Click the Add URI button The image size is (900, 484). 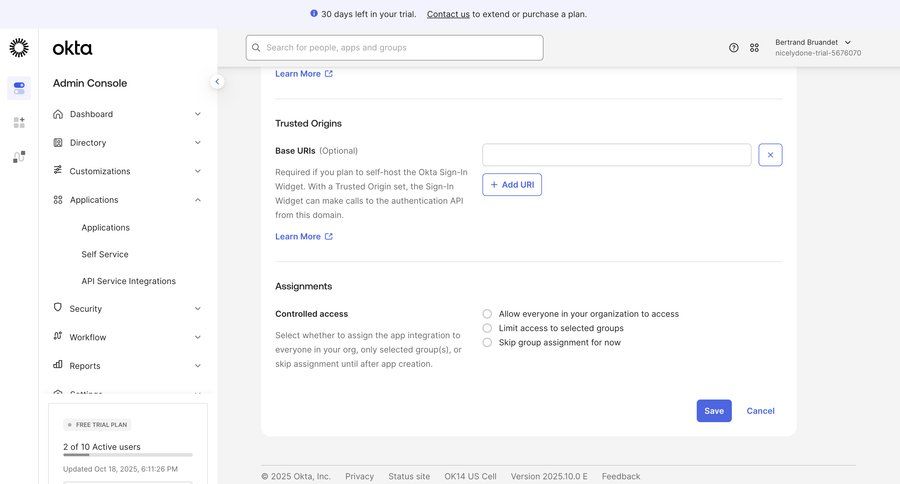click(x=512, y=185)
